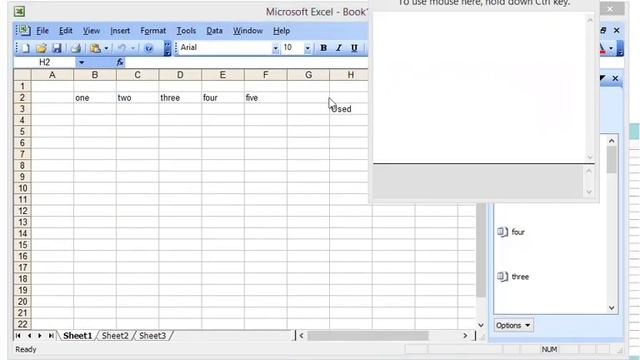Select cell containing 'five'

tap(266, 98)
